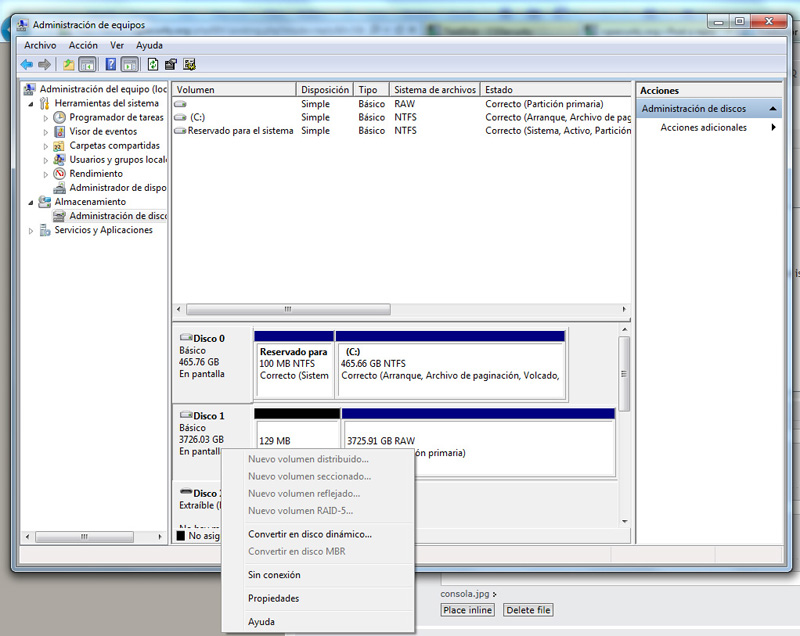Click the Place inline button
This screenshot has width=800, height=636.
point(468,610)
